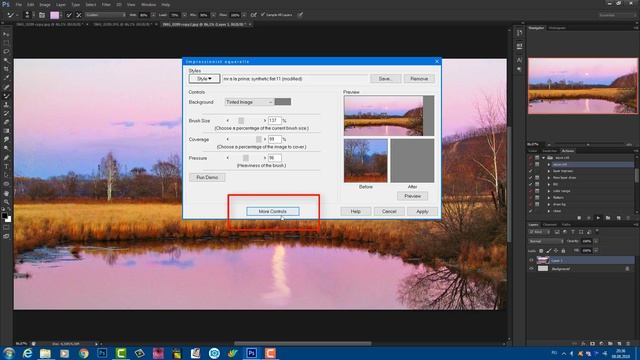Open the Style dropdown in the dialog
This screenshot has width=640, height=360.
[204, 79]
